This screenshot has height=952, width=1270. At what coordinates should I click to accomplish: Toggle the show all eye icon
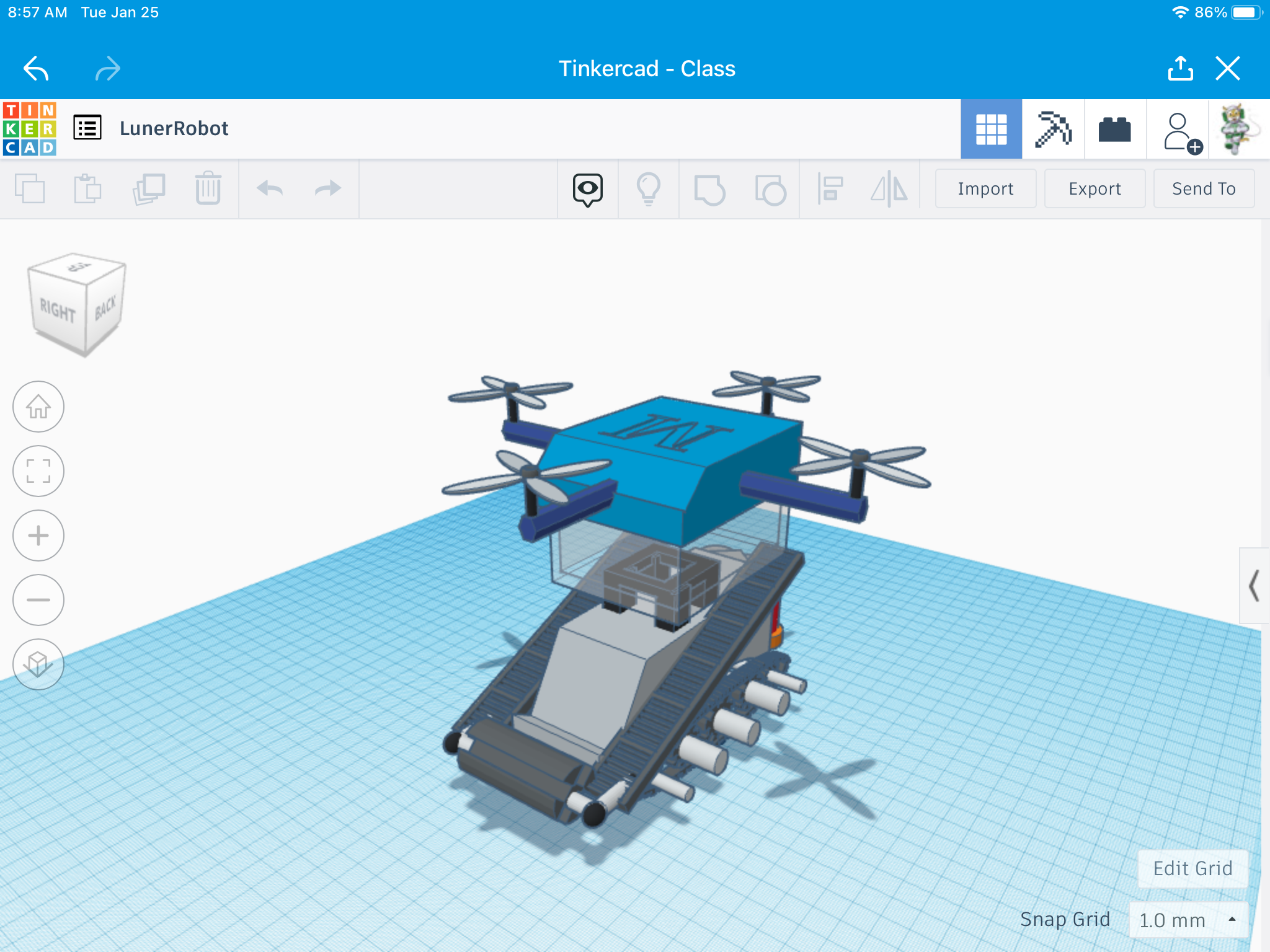pos(588,190)
